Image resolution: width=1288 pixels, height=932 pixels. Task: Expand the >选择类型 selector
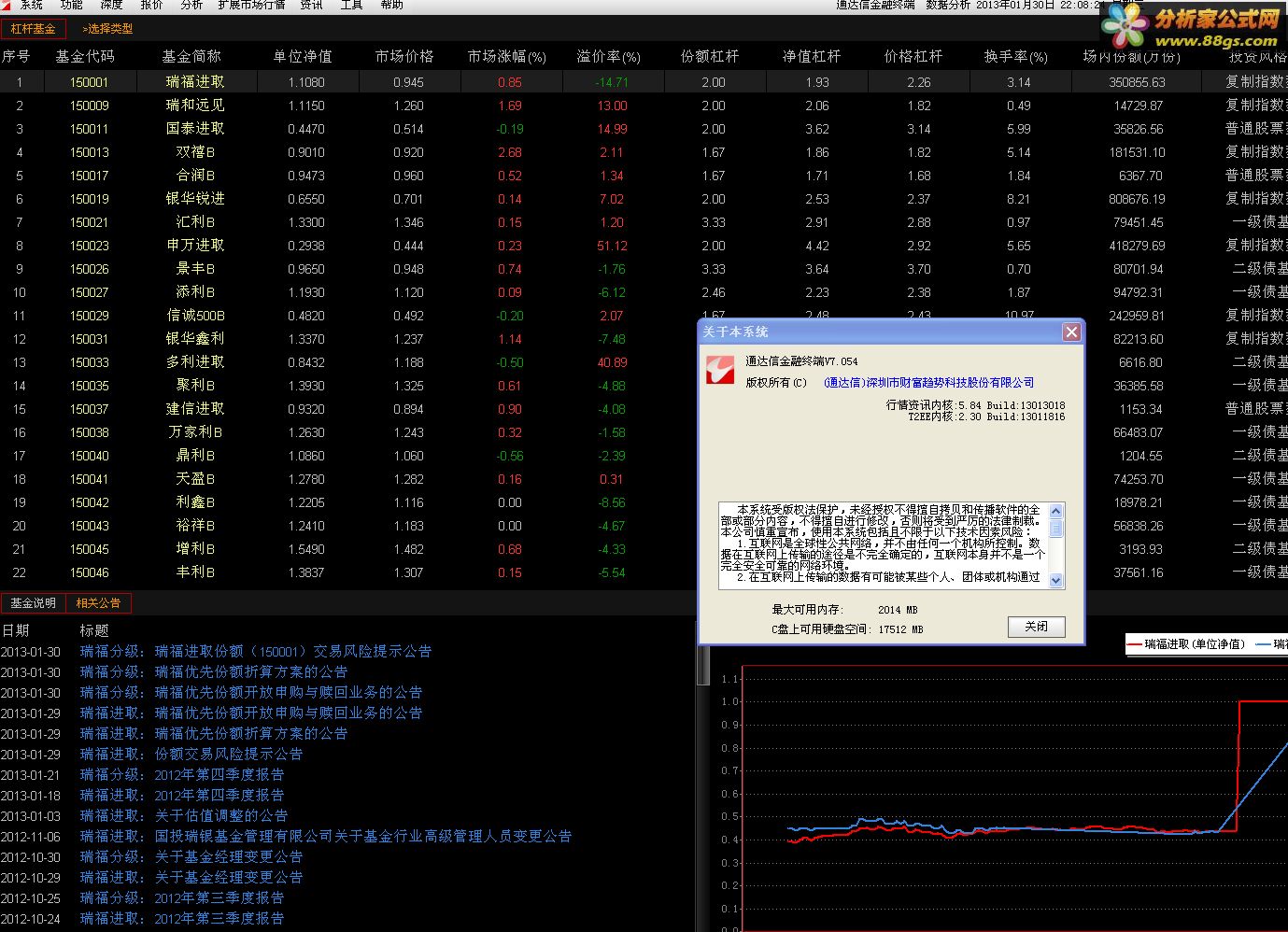click(107, 29)
